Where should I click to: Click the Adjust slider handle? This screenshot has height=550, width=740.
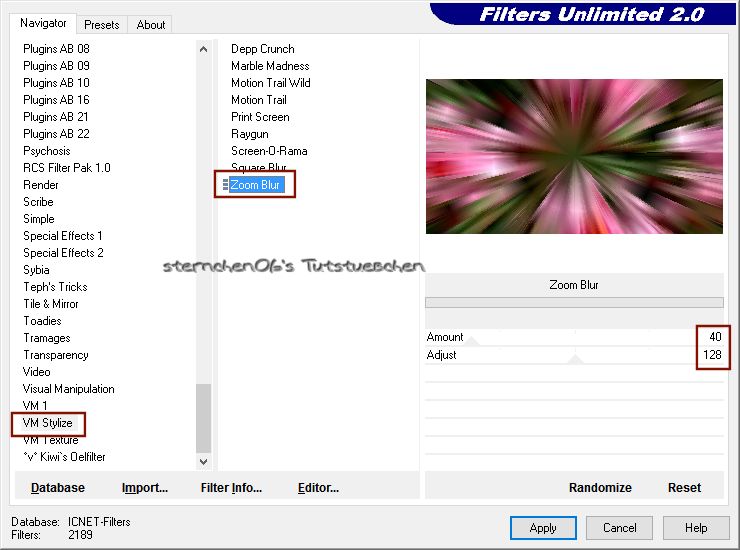(x=574, y=357)
